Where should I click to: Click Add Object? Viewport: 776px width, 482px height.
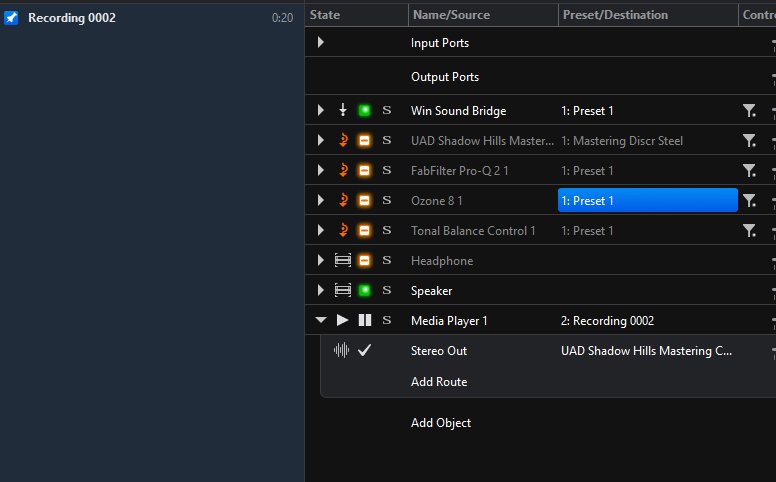(x=441, y=423)
